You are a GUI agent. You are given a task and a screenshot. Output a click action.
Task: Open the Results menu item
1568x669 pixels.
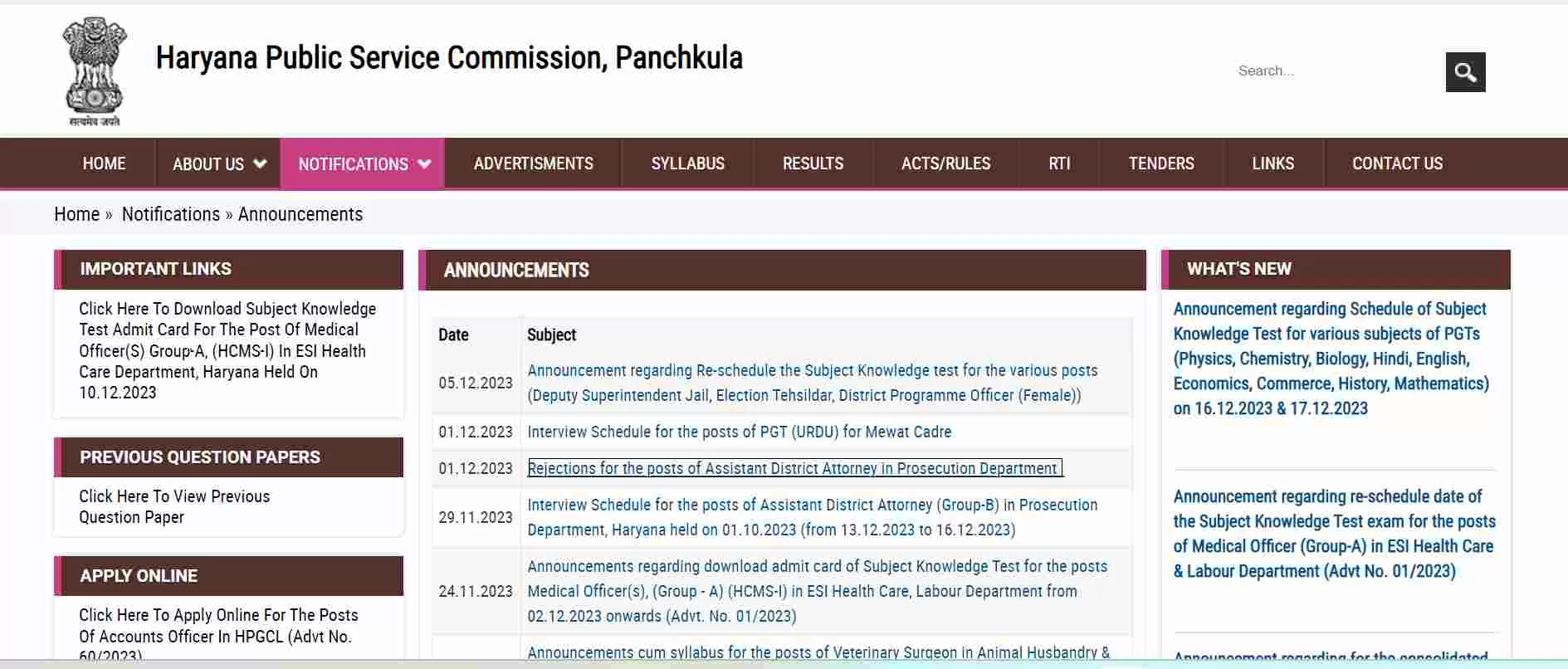click(813, 164)
